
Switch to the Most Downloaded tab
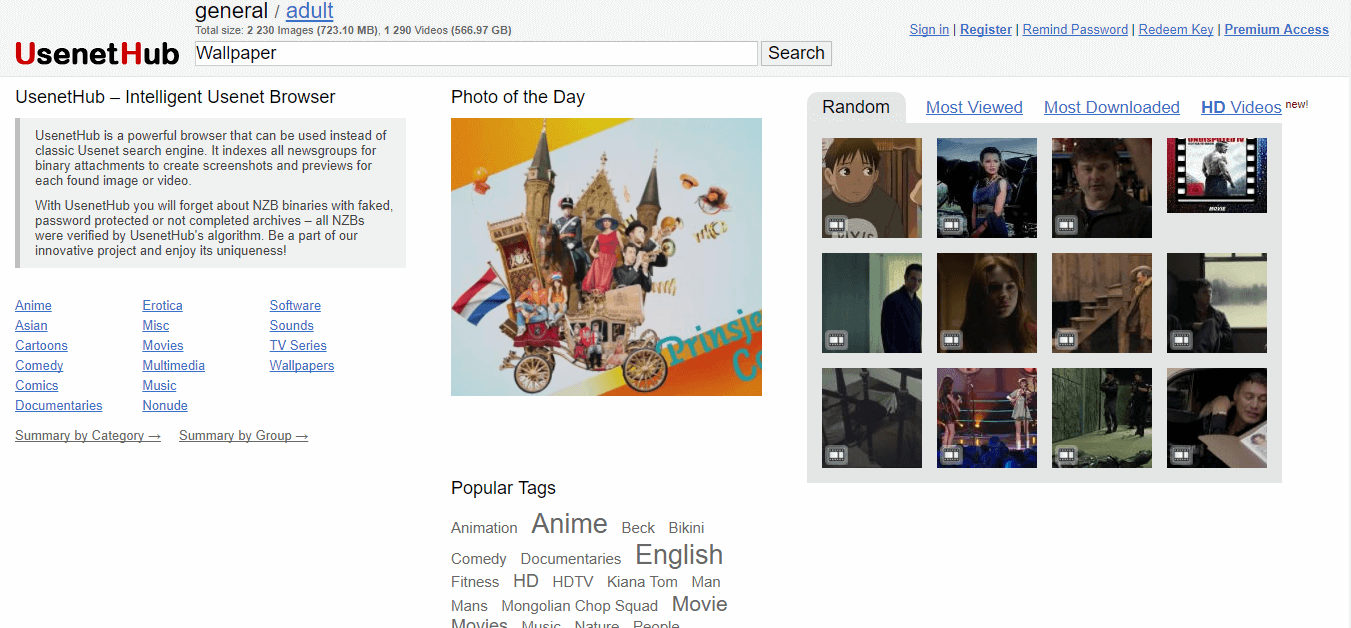tap(1111, 107)
